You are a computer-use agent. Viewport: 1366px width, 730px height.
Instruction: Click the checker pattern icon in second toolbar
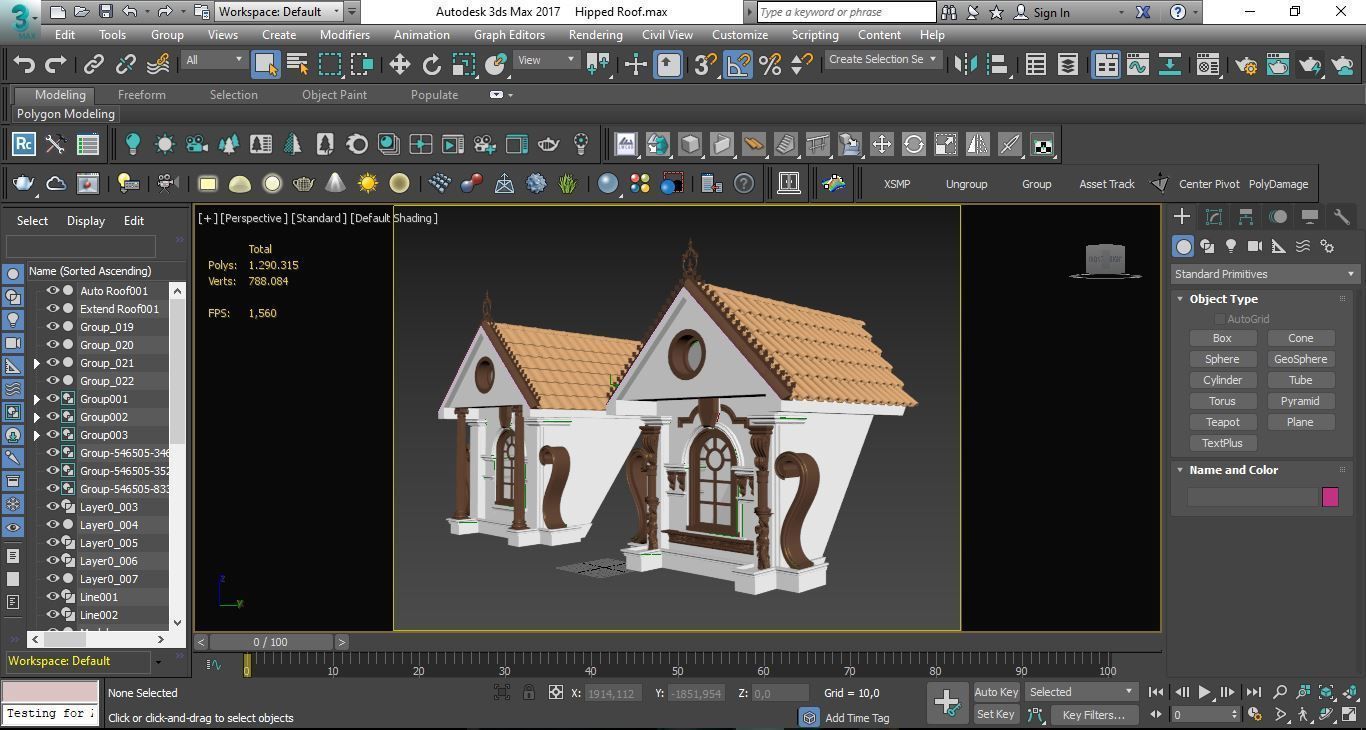pyautogui.click(x=1042, y=144)
